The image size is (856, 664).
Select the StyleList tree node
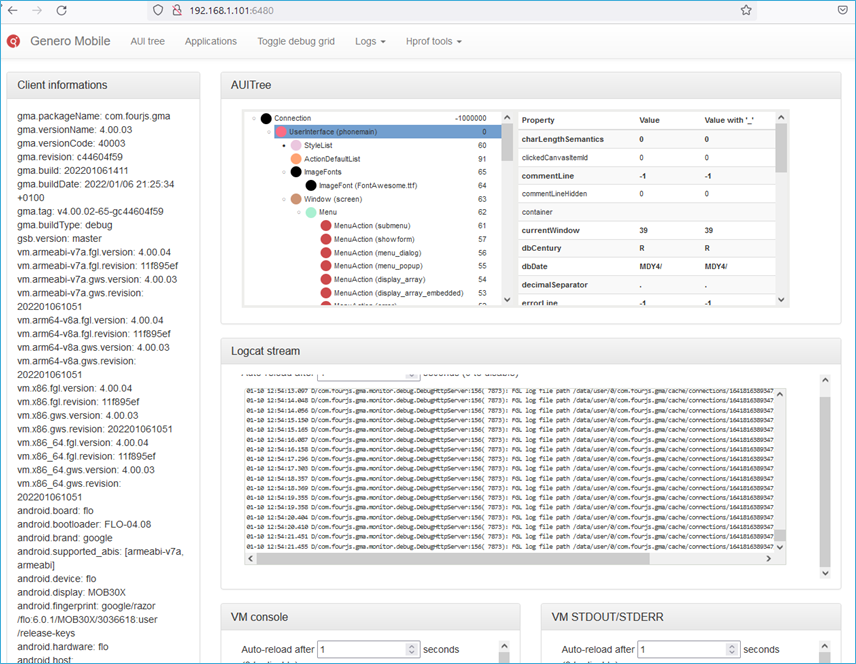318,146
